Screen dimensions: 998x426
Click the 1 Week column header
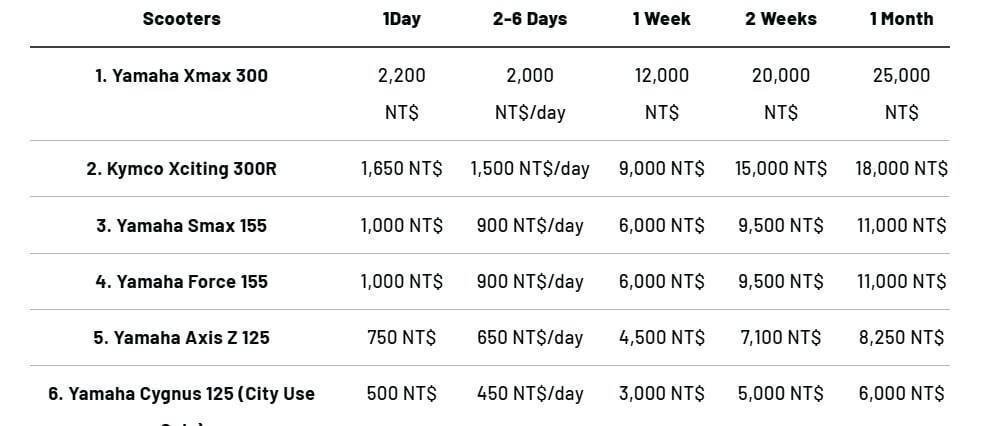coord(661,19)
